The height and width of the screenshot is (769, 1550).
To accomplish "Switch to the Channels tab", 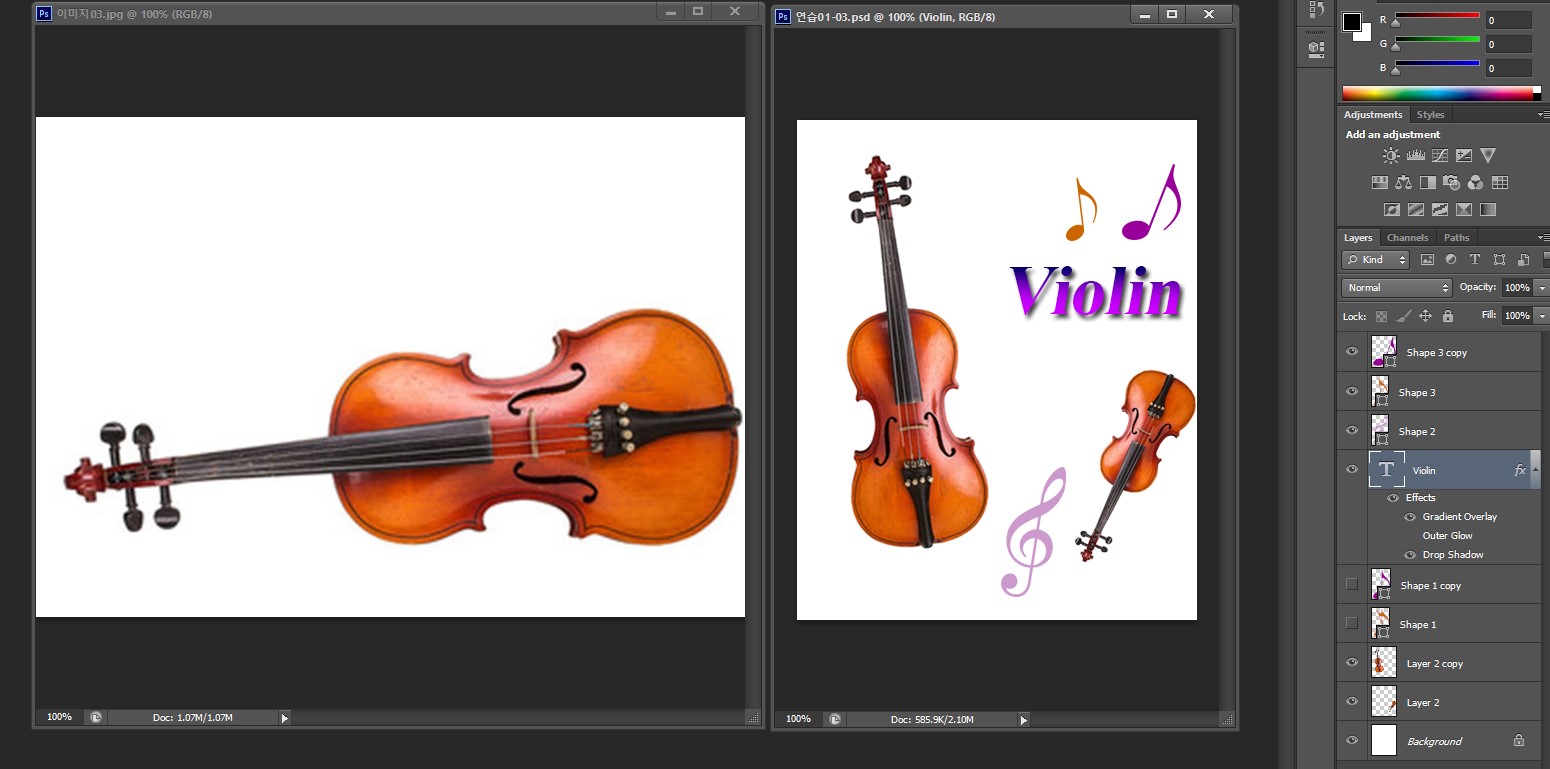I will pos(1407,238).
